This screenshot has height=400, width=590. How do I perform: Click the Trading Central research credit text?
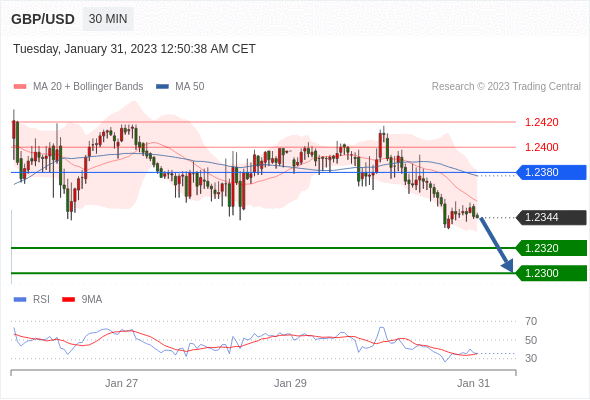506,87
